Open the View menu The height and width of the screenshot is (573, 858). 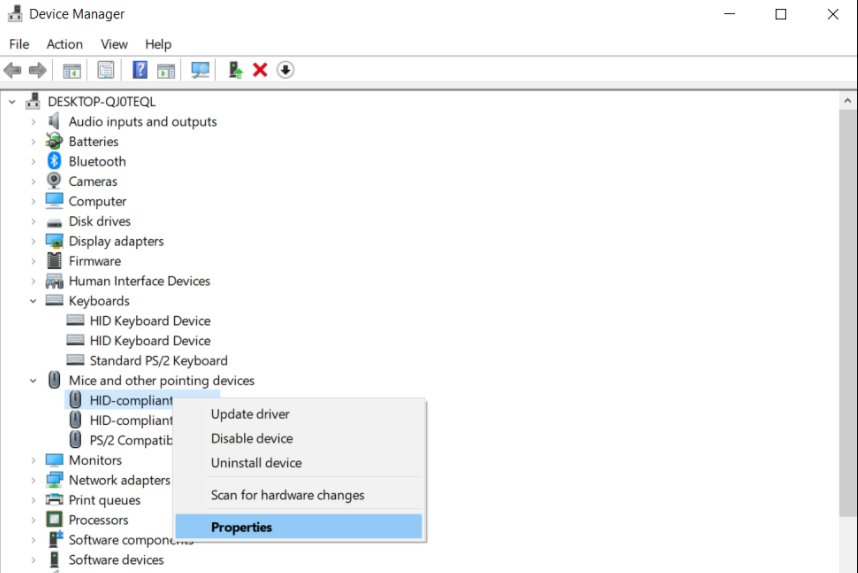point(114,44)
